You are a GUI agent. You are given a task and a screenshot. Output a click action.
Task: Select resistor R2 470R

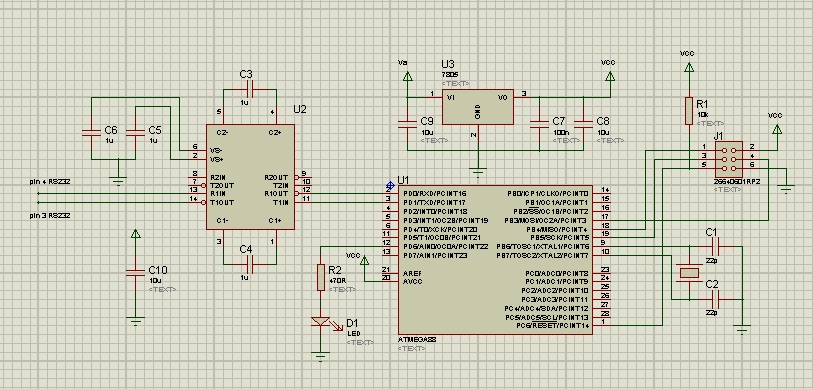[321, 277]
